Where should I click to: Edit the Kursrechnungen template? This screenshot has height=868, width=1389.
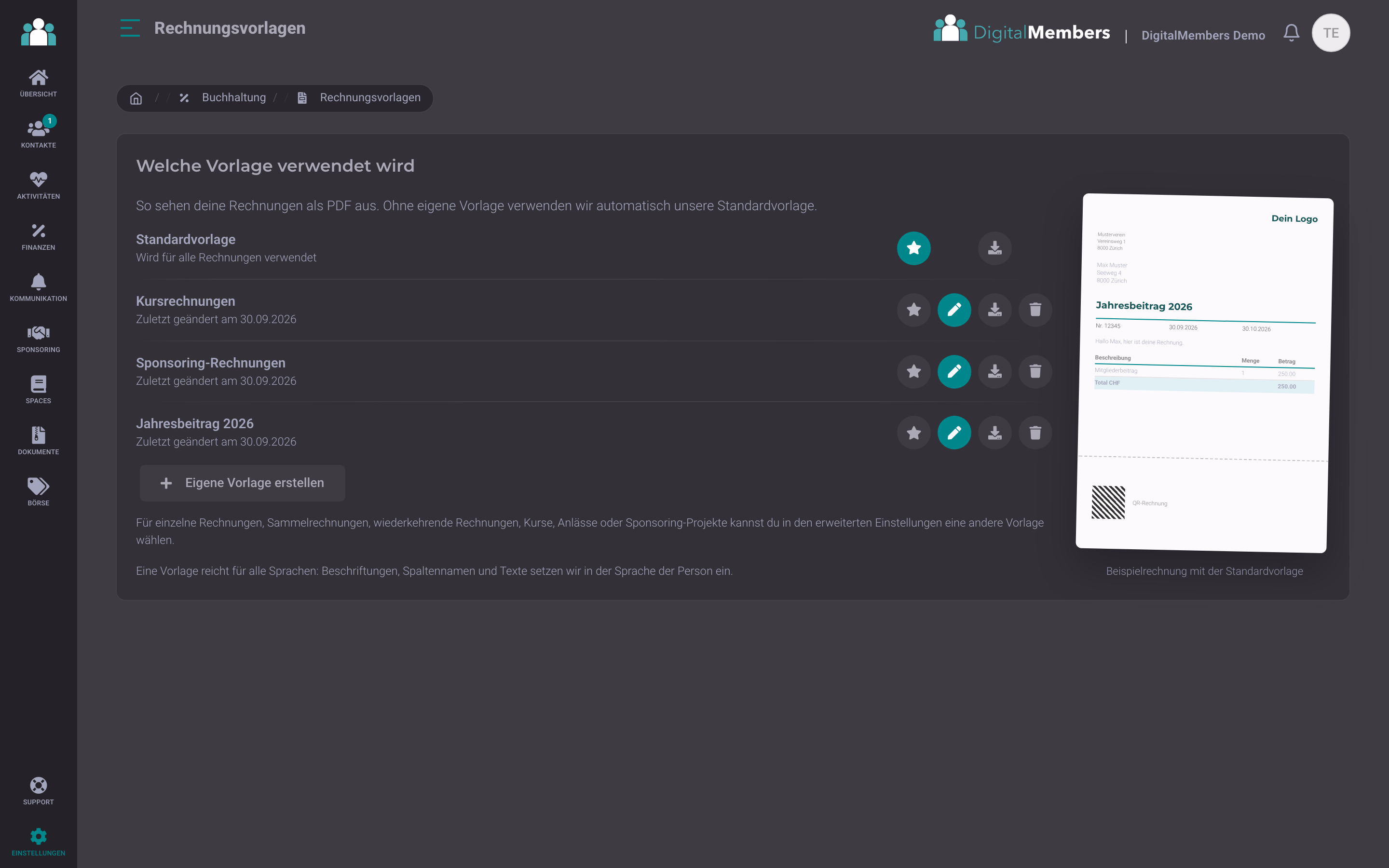(954, 310)
